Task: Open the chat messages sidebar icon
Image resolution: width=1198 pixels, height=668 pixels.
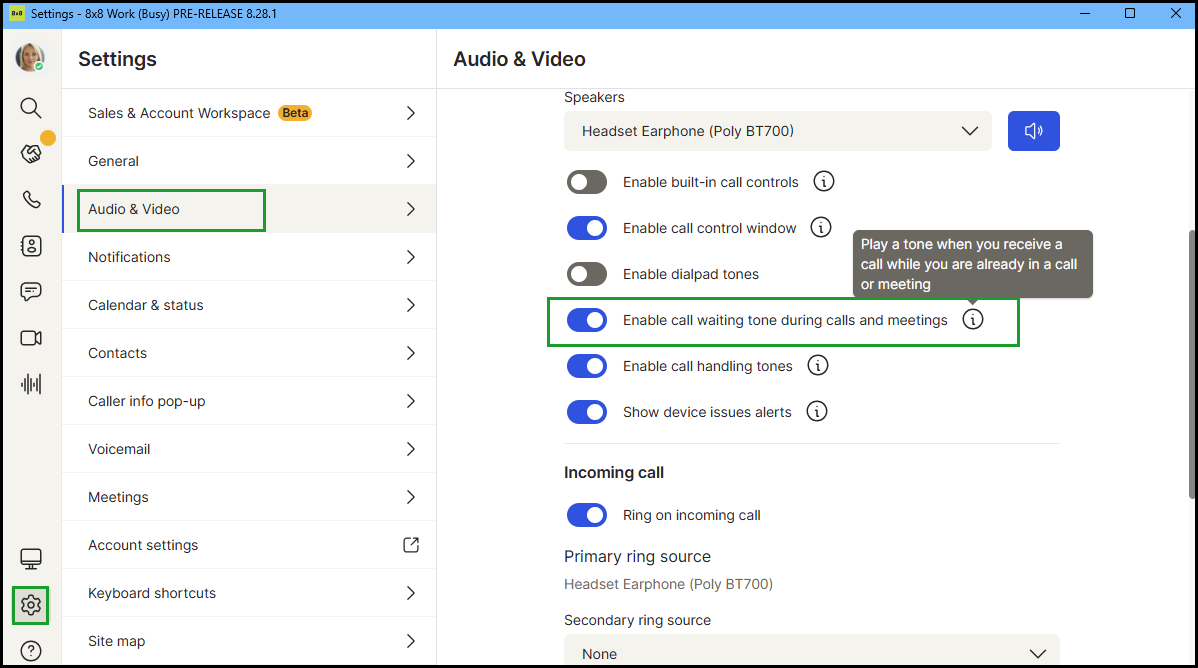Action: point(31,292)
